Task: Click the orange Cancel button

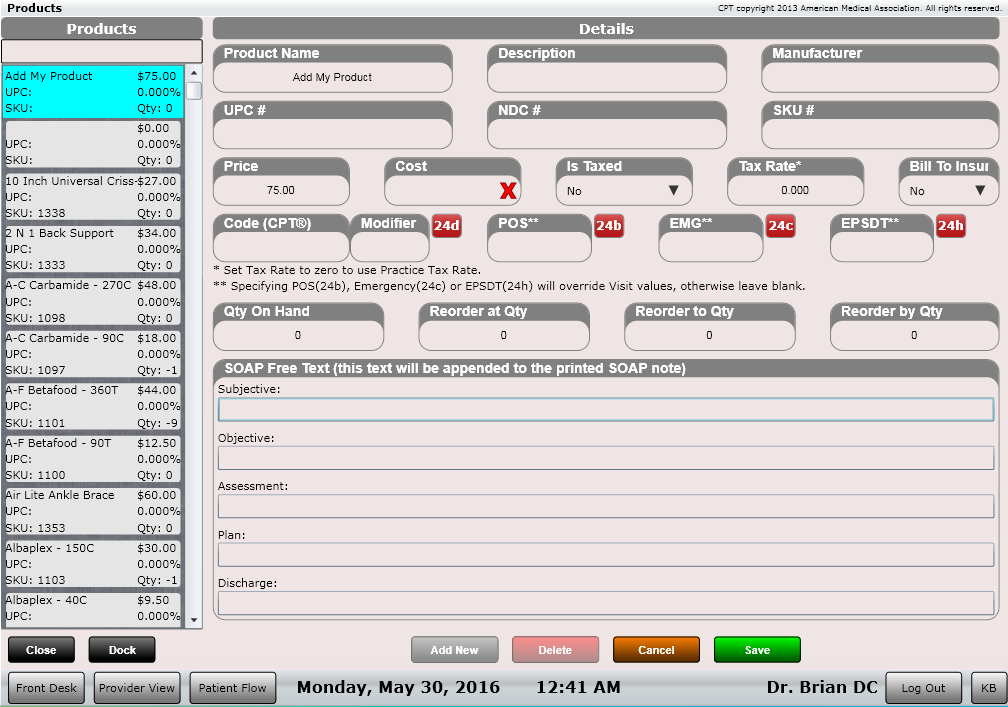Action: 656,650
